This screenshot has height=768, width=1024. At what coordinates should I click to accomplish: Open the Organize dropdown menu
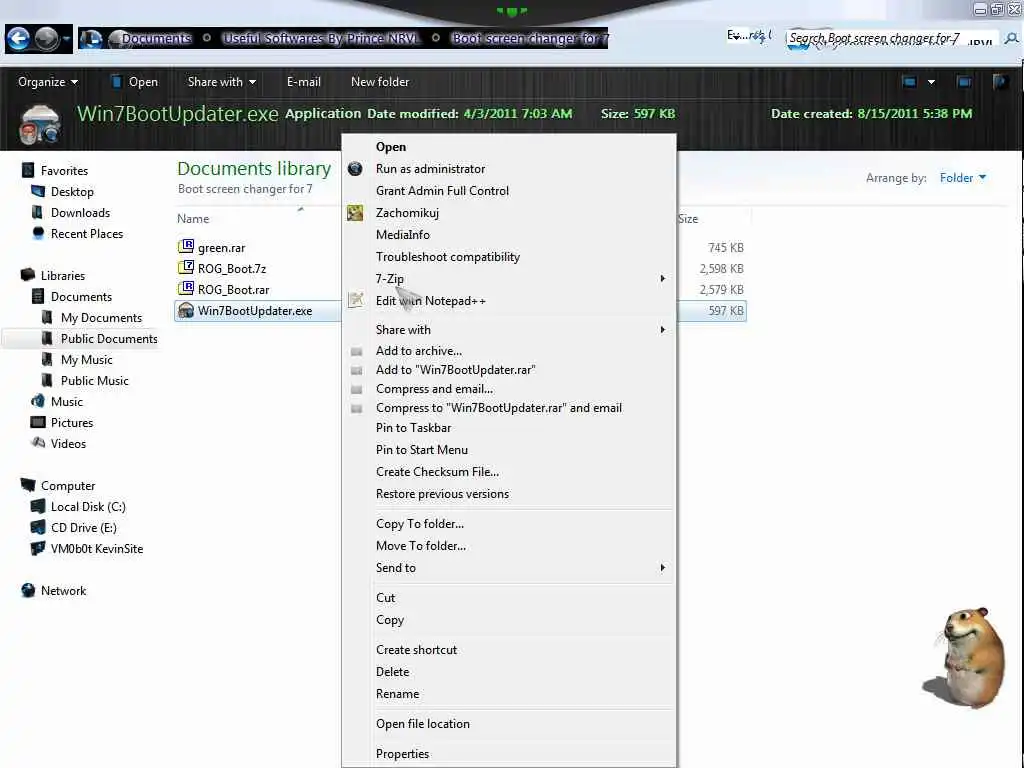coord(48,82)
